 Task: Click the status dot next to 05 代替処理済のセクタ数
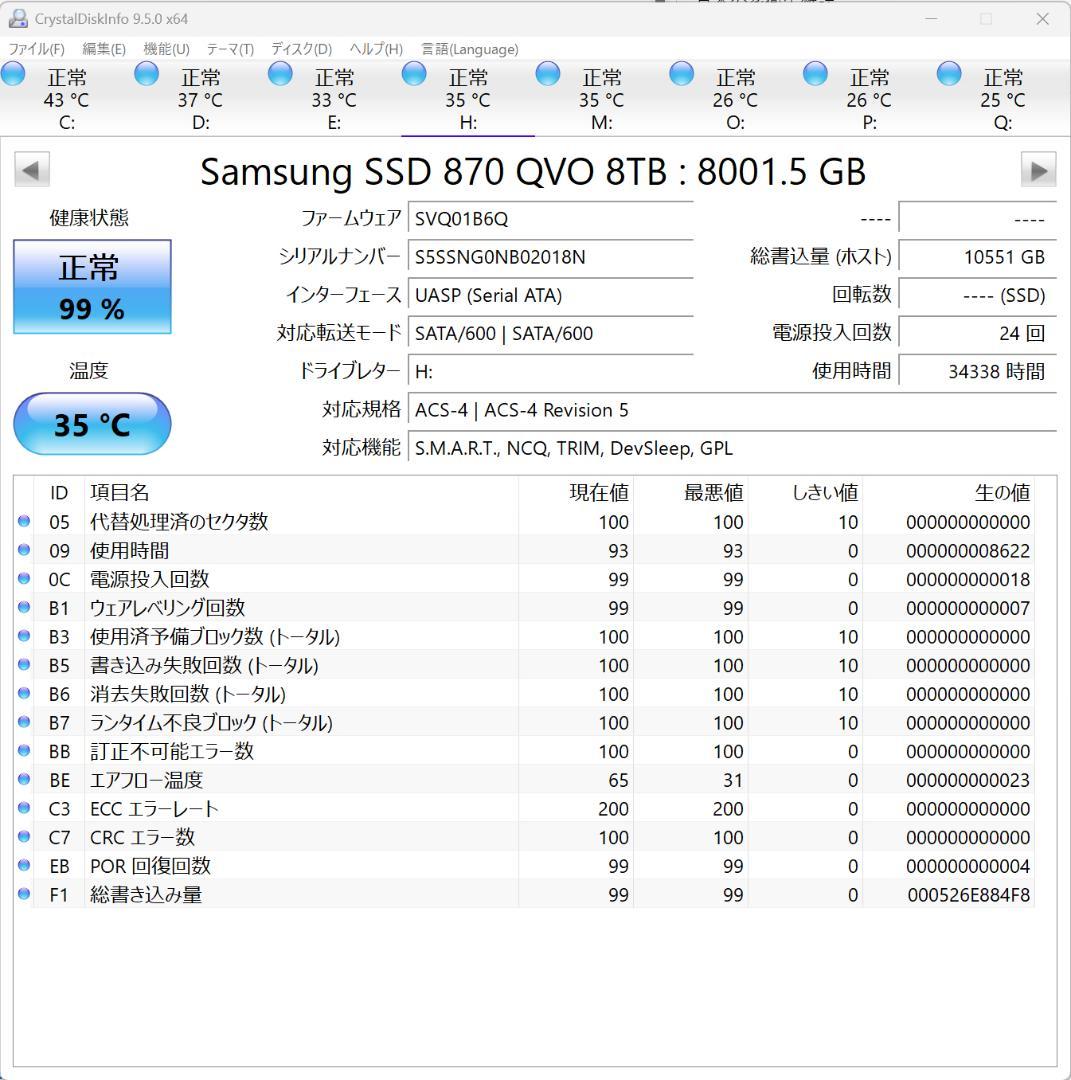coord(23,521)
